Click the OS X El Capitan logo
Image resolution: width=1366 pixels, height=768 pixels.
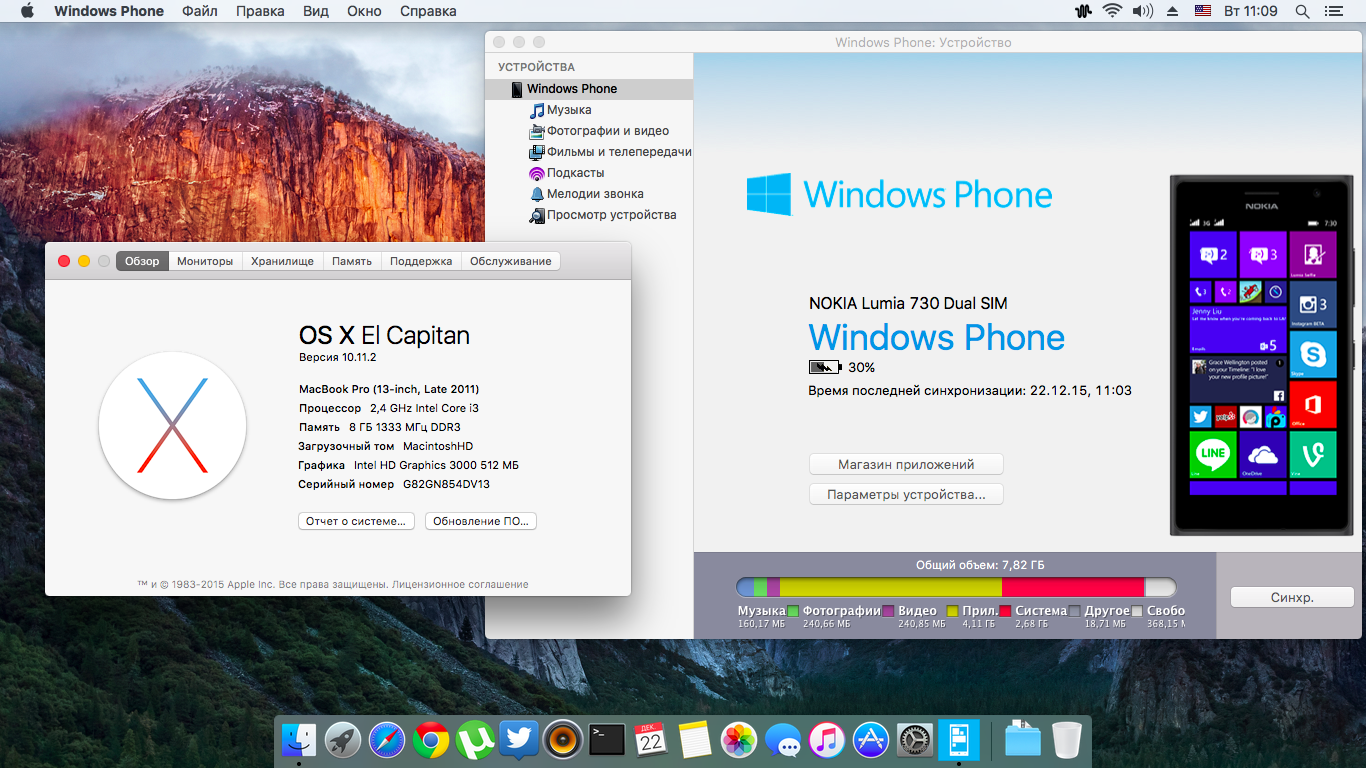(x=172, y=425)
